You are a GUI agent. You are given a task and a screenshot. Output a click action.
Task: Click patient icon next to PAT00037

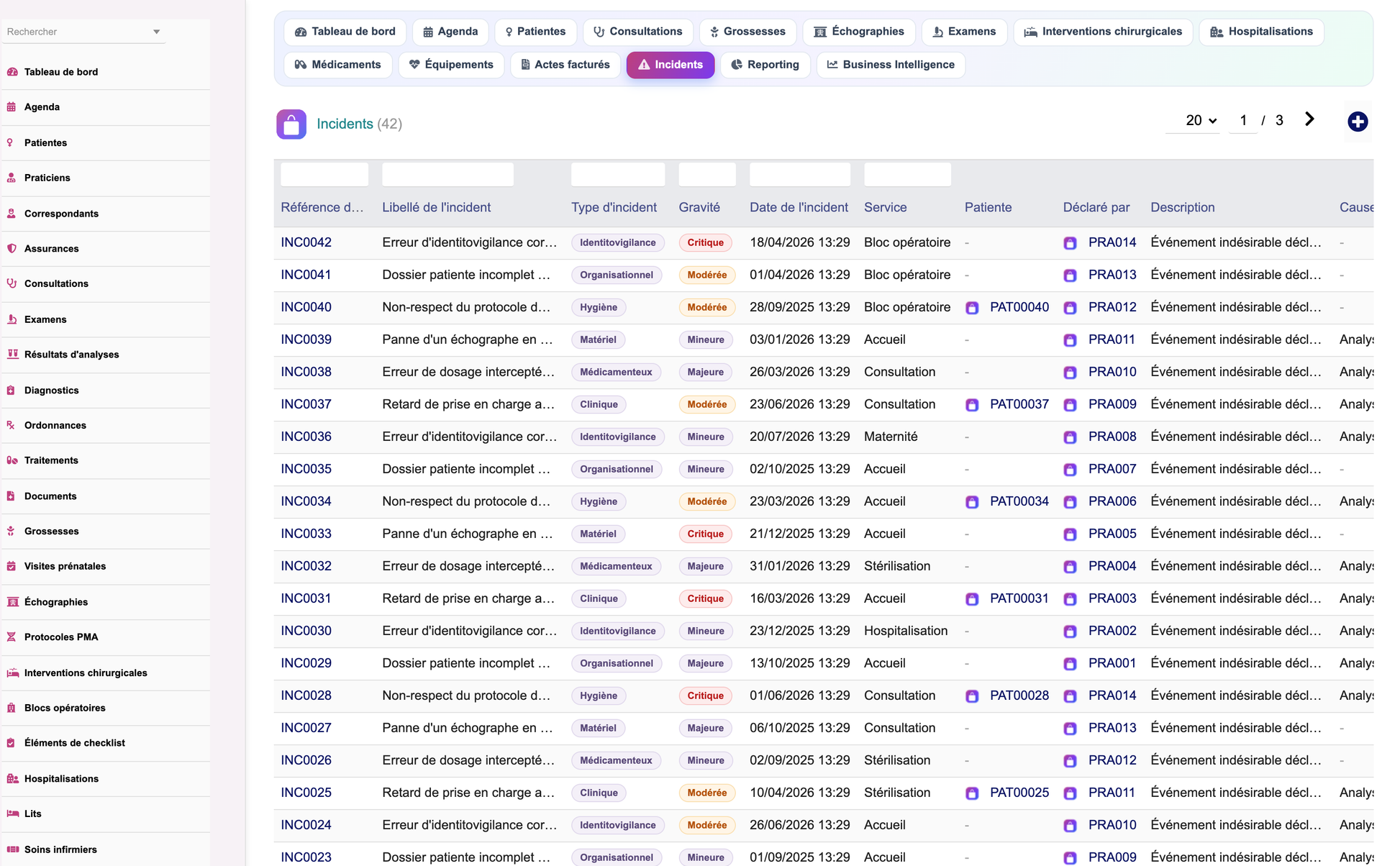pyautogui.click(x=972, y=405)
